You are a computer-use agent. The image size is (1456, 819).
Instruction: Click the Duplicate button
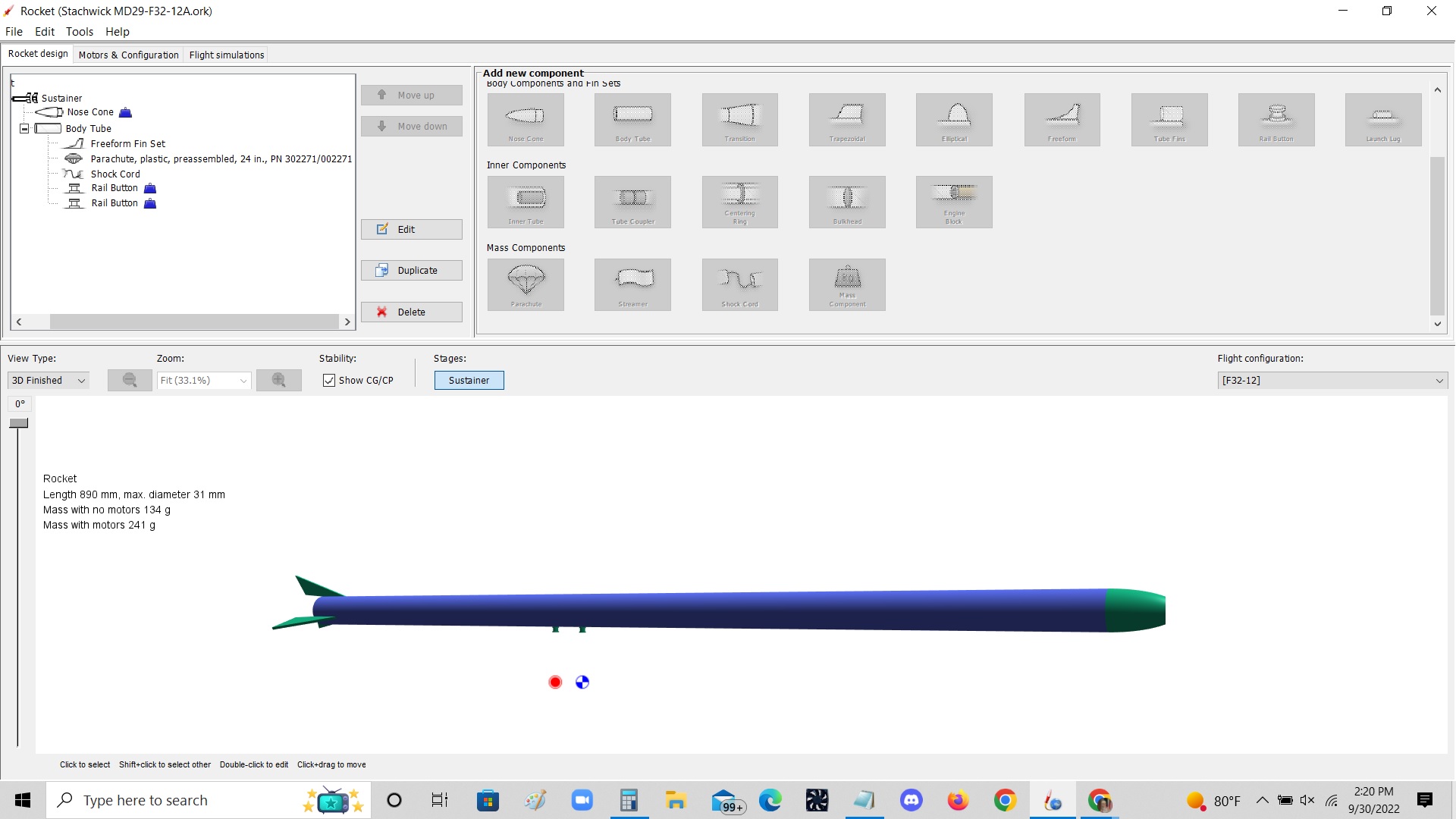click(412, 270)
